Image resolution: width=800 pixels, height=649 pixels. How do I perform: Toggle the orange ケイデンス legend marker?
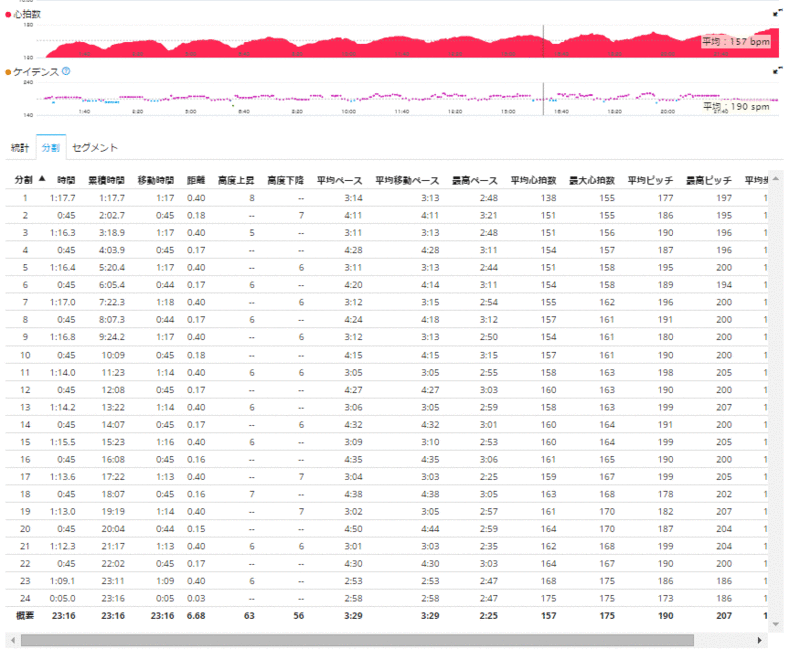(10, 70)
